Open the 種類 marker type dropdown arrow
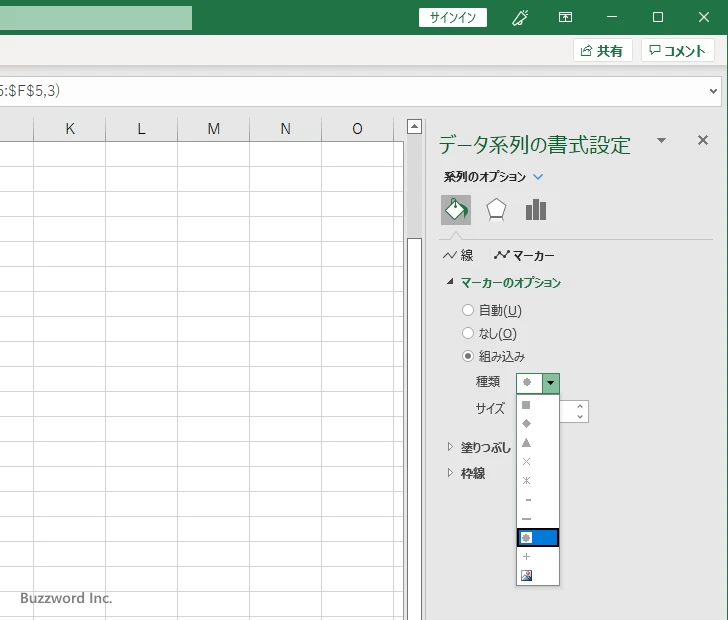The height and width of the screenshot is (620, 728). 551,383
